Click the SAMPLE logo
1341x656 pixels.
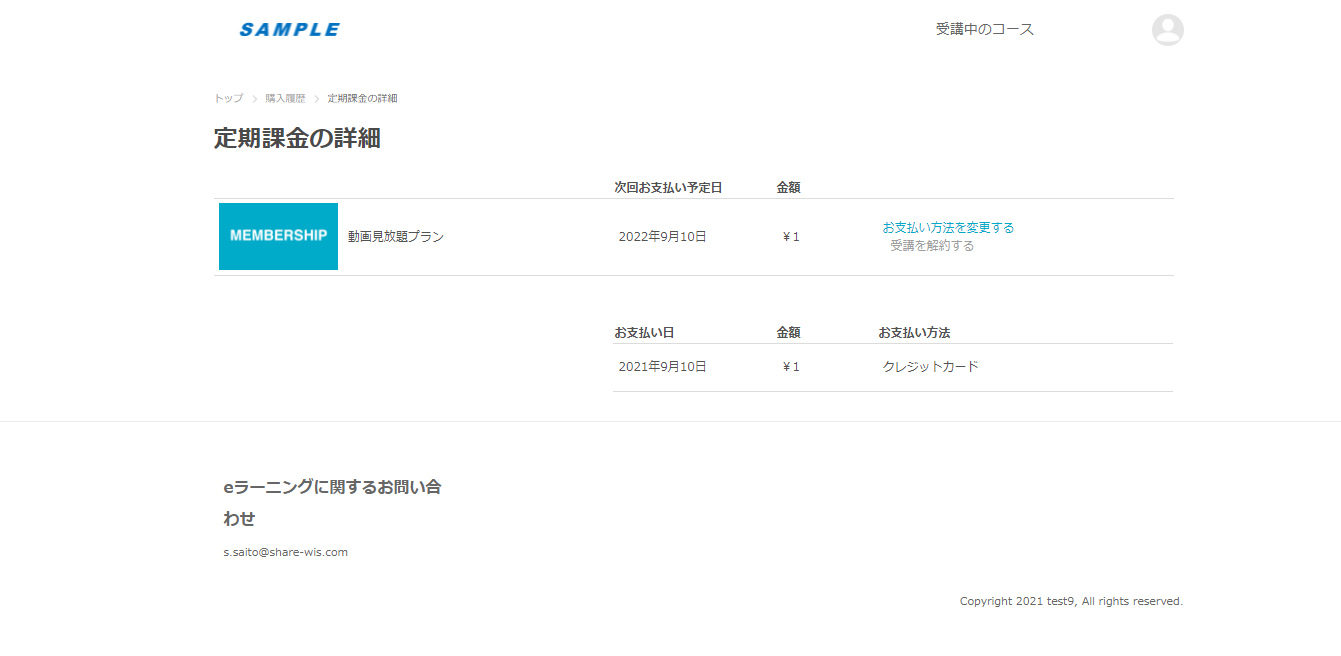(289, 30)
